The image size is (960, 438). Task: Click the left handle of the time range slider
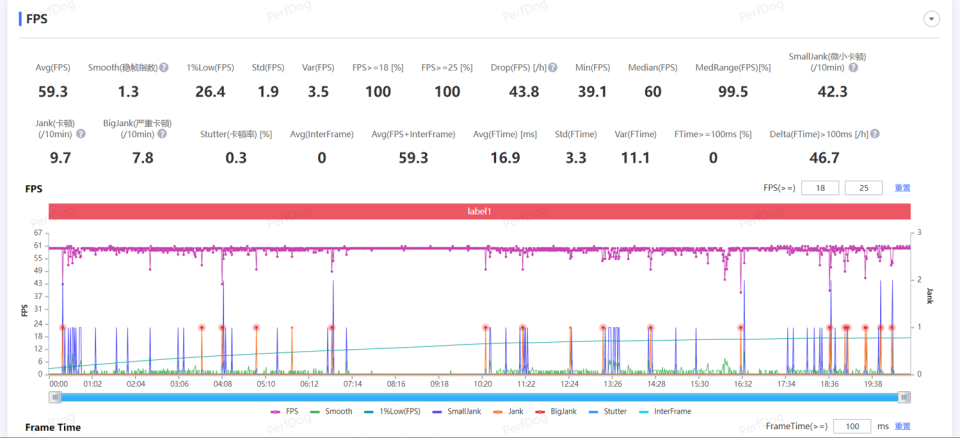click(56, 397)
